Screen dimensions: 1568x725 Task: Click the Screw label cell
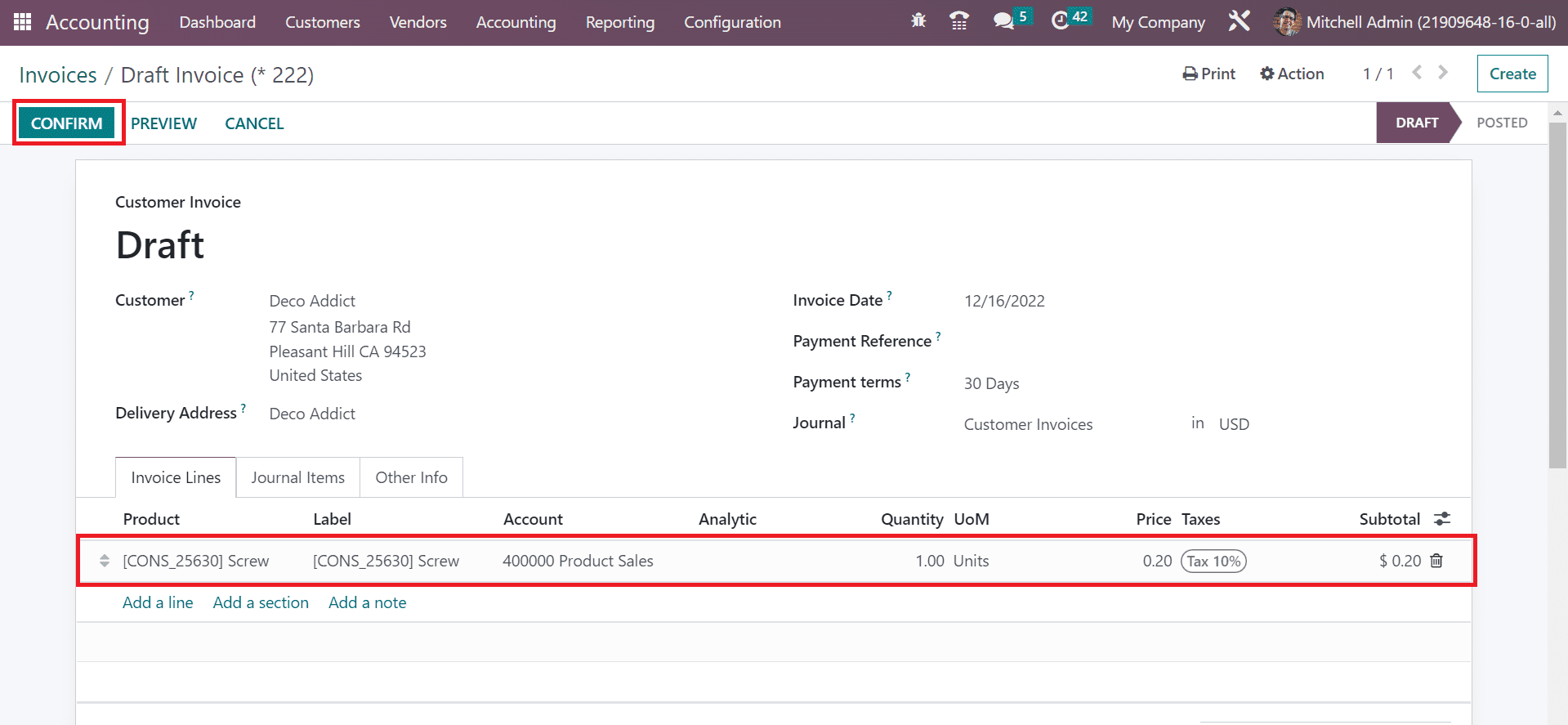(x=386, y=561)
